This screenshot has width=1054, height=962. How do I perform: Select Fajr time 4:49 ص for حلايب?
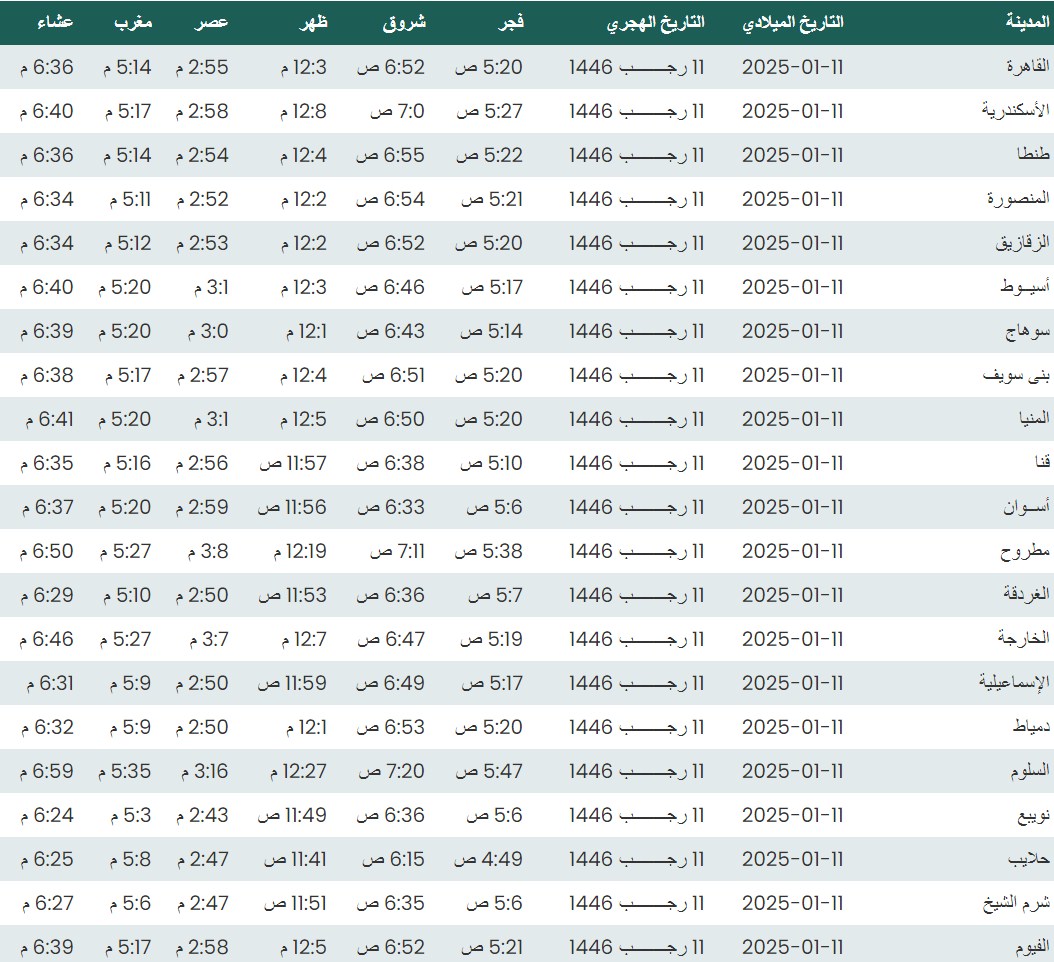coord(488,859)
